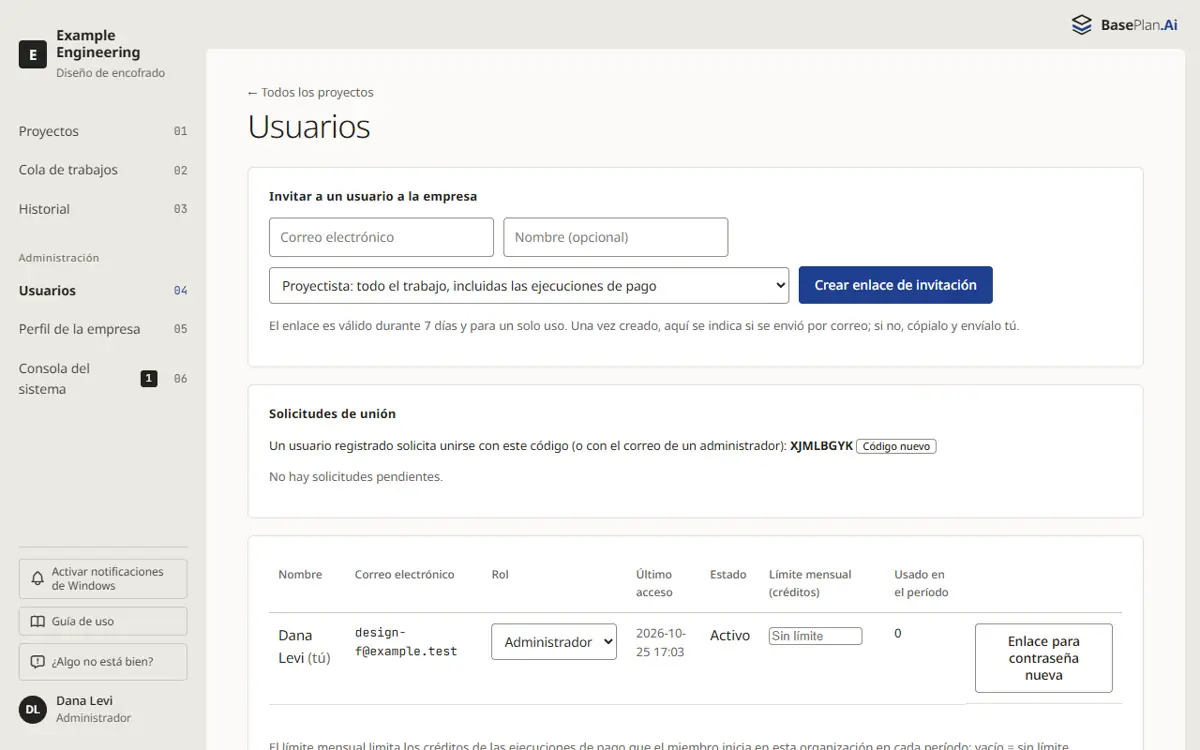Click the Usuarios page title
Screen dimensions: 1200x750
[309, 126]
